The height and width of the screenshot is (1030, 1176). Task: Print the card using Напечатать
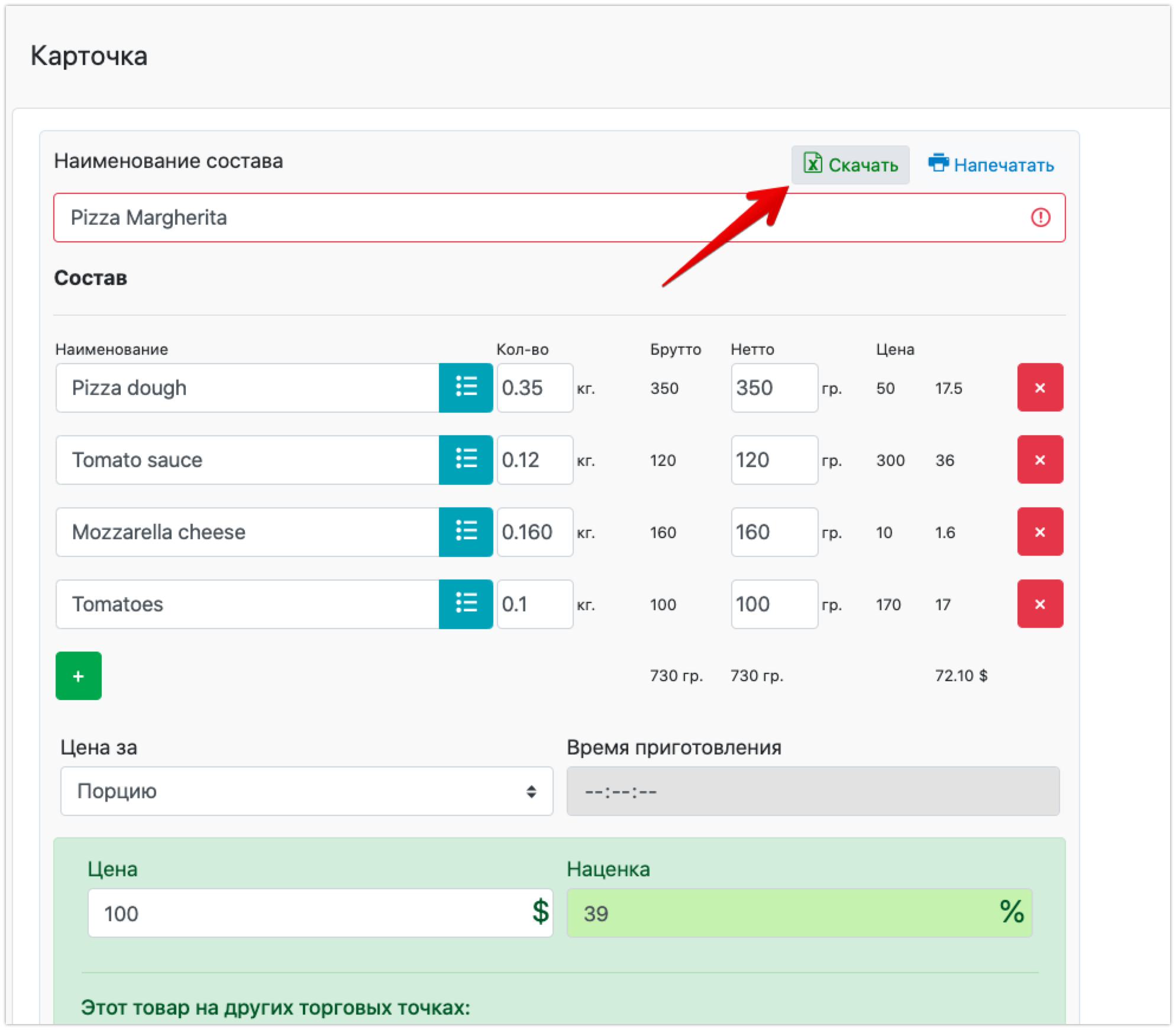coord(991,165)
